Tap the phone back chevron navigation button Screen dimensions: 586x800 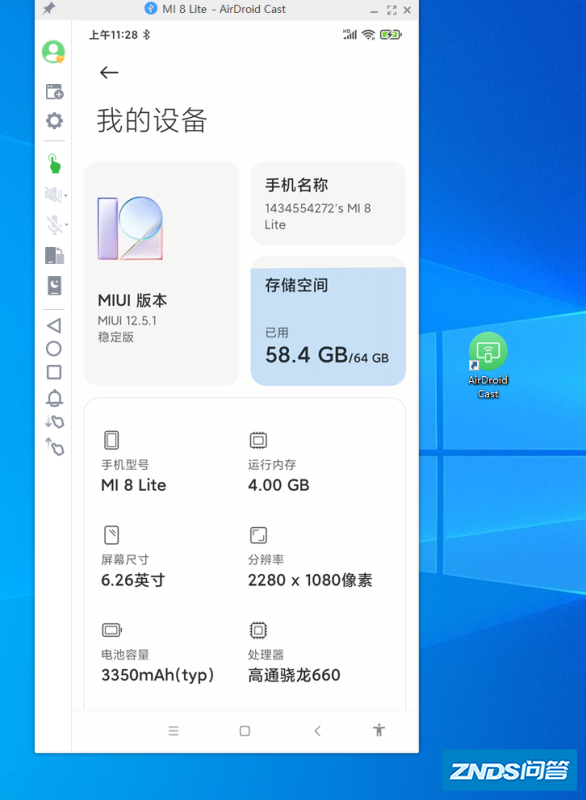[x=317, y=731]
